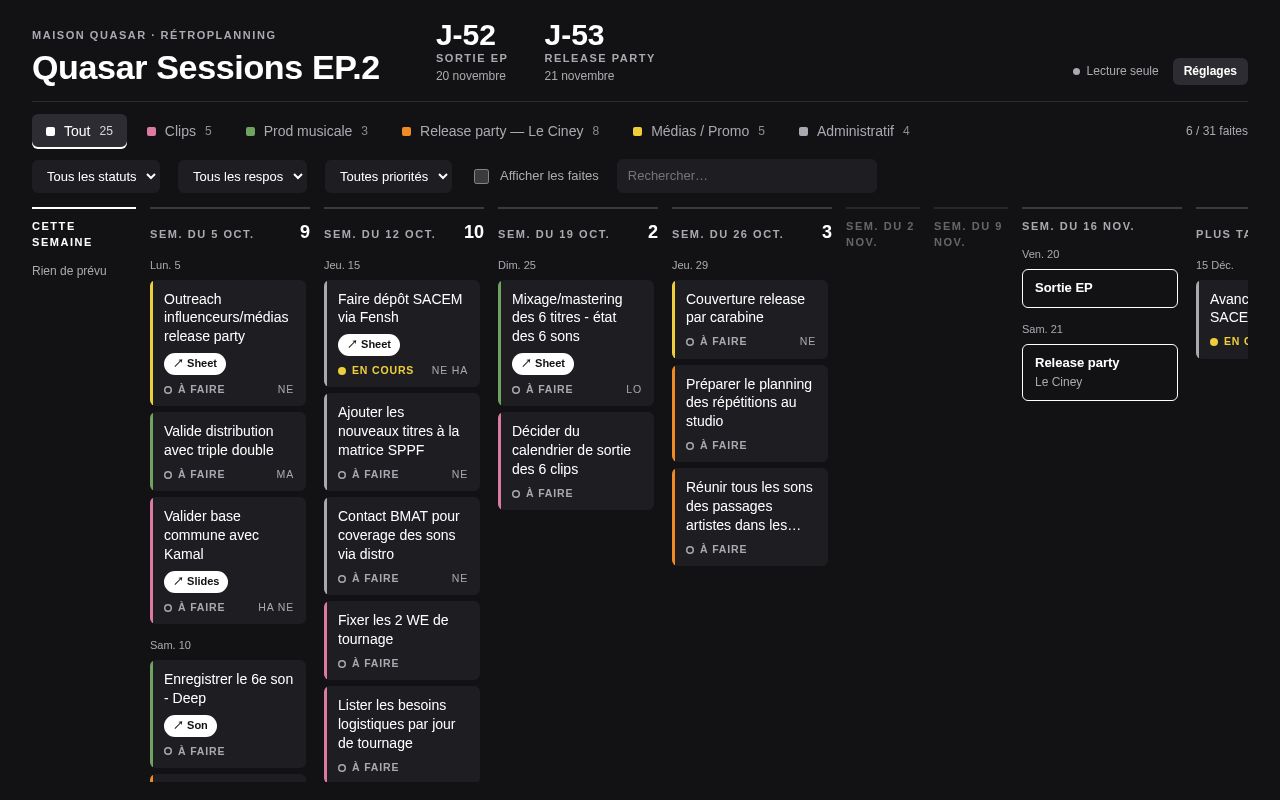
Task: Click status circle on Réunir tous les sons card
Action: coord(690,550)
